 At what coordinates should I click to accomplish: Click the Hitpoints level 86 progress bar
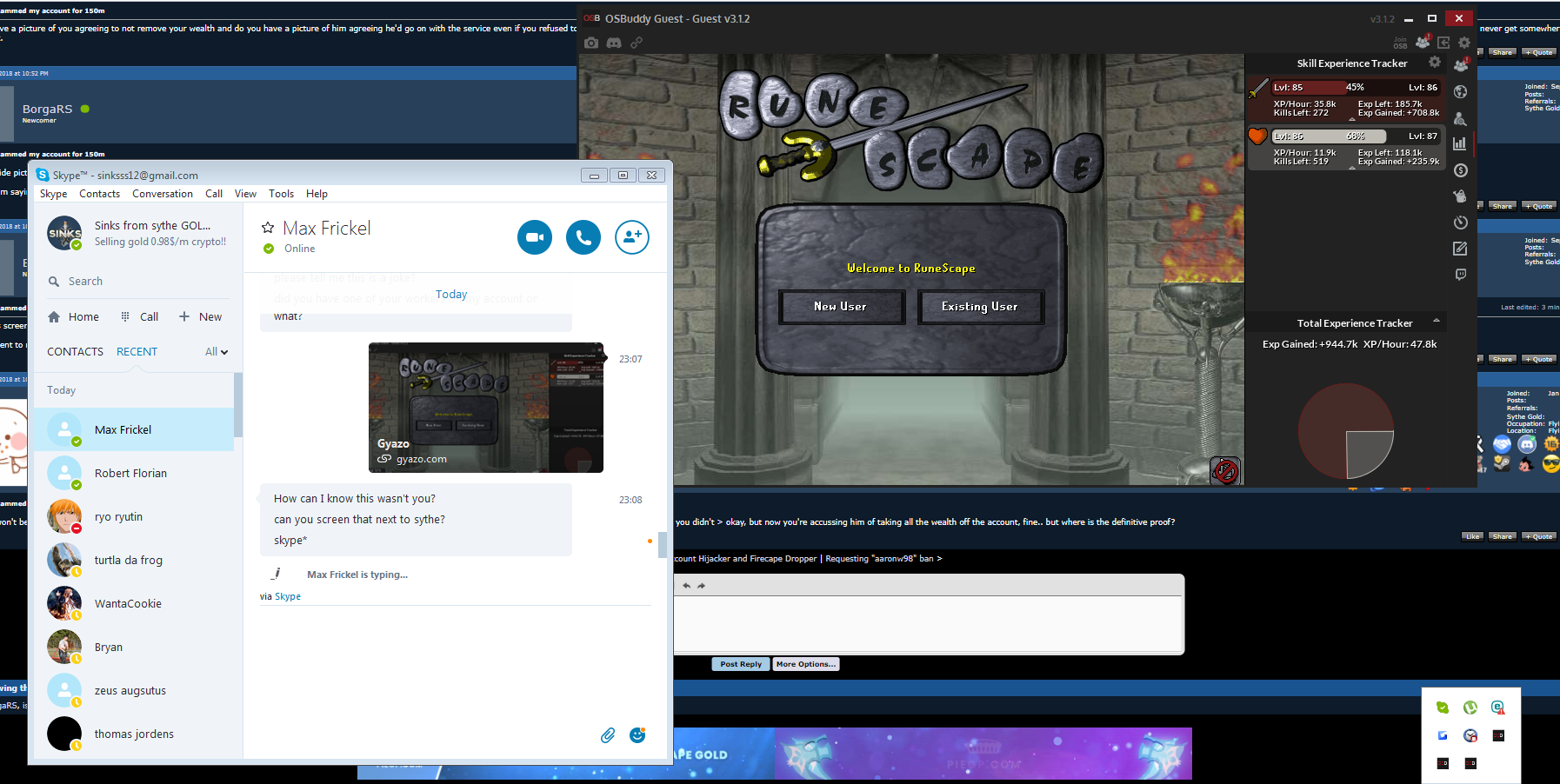1356,136
